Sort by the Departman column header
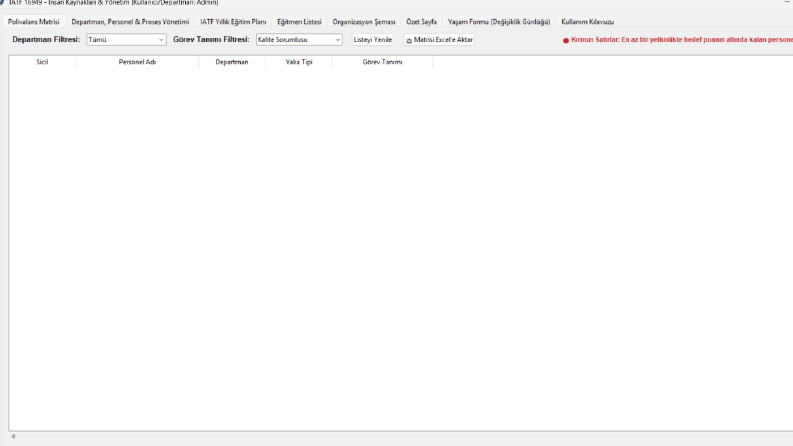 point(232,62)
